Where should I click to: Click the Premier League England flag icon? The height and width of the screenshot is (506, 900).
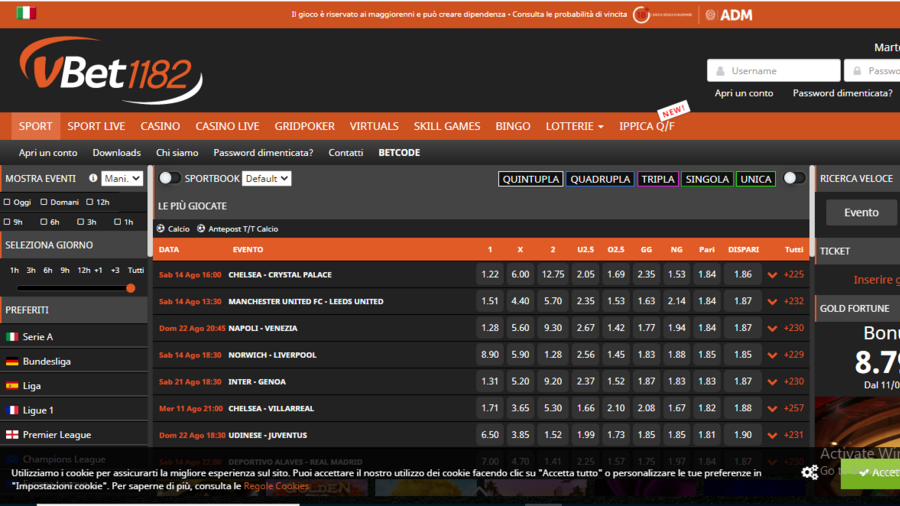[x=12, y=435]
